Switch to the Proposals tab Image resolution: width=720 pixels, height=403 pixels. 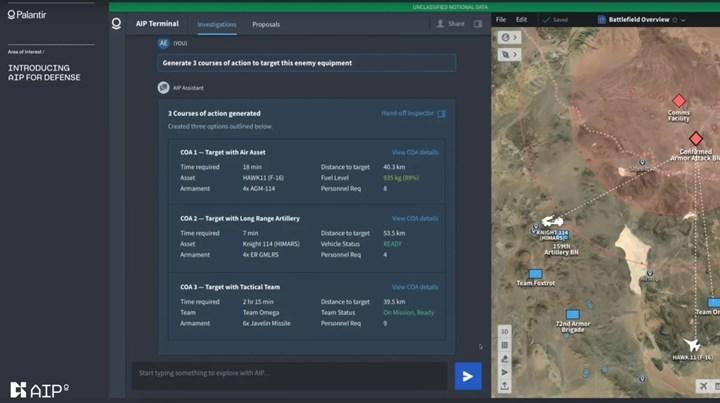[266, 23]
